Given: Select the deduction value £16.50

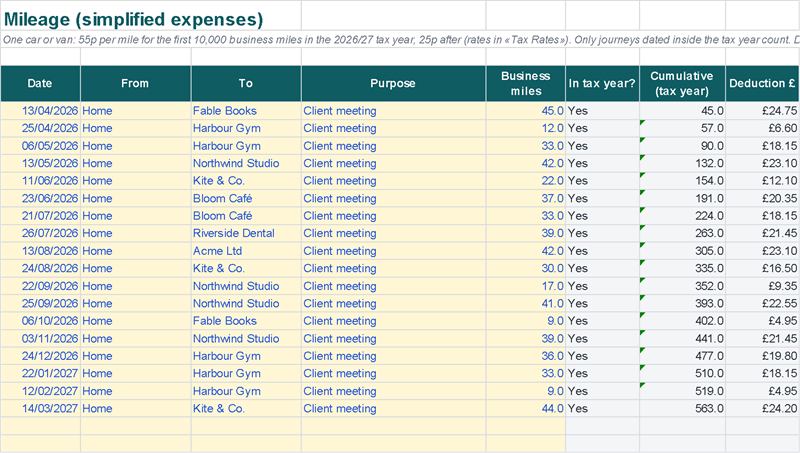Looking at the screenshot, I should click(x=763, y=268).
